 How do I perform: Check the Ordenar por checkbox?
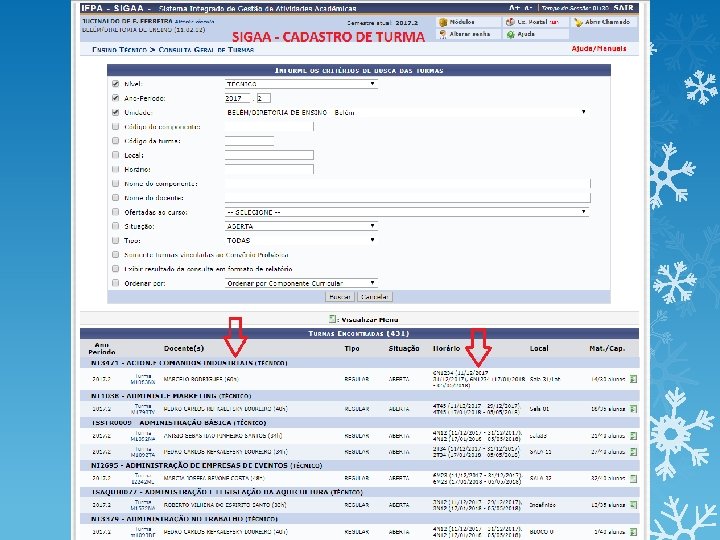(x=115, y=283)
